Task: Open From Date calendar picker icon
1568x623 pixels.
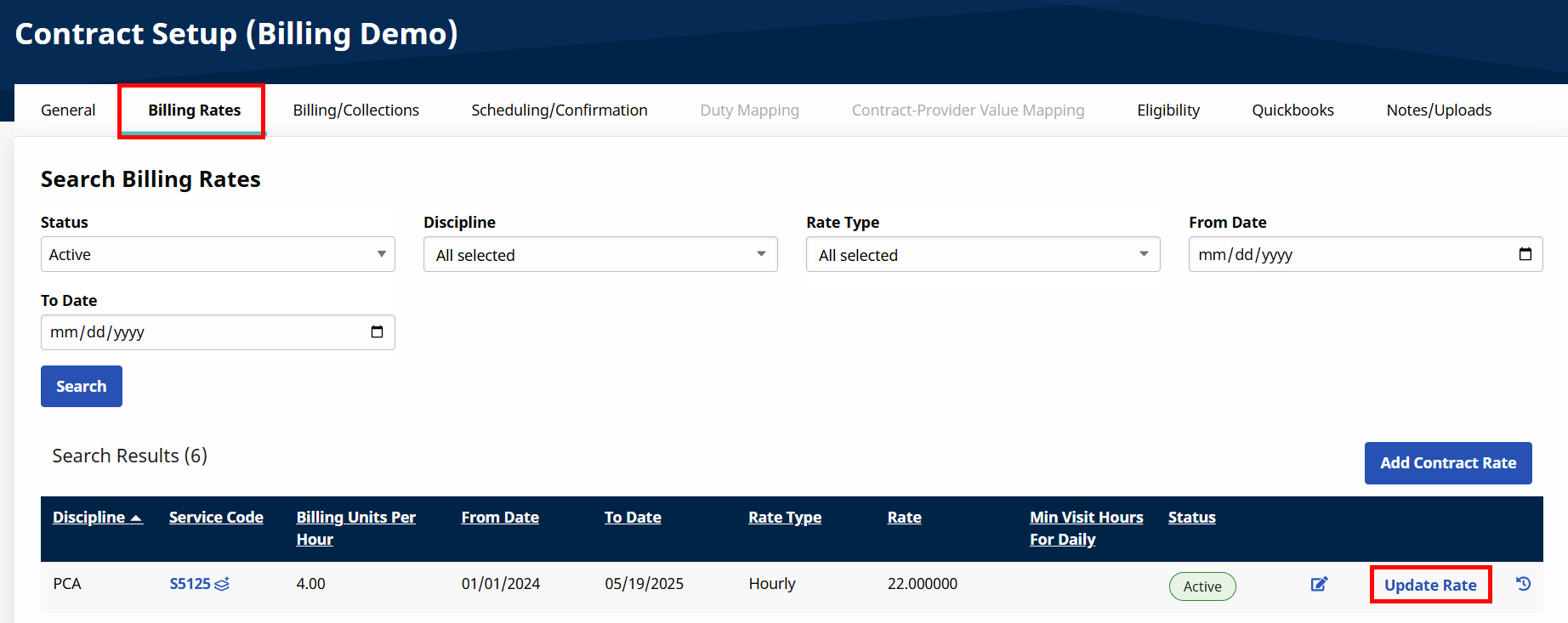Action: pos(1525,254)
